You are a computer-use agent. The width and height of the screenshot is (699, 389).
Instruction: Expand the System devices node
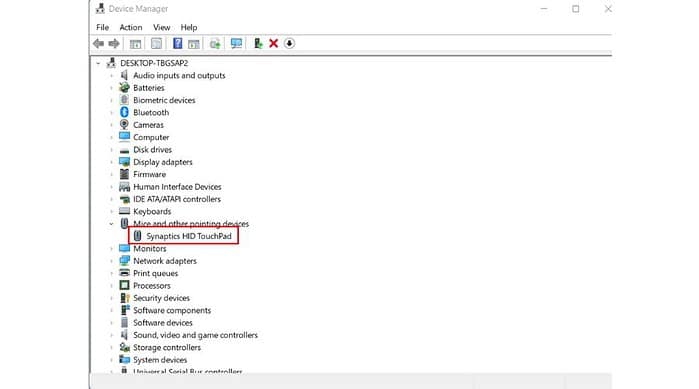[x=111, y=360]
